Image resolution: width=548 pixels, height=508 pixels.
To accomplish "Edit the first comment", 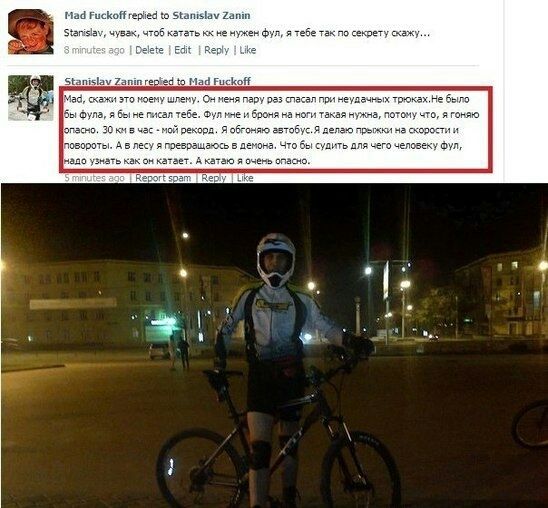I will click(x=182, y=50).
